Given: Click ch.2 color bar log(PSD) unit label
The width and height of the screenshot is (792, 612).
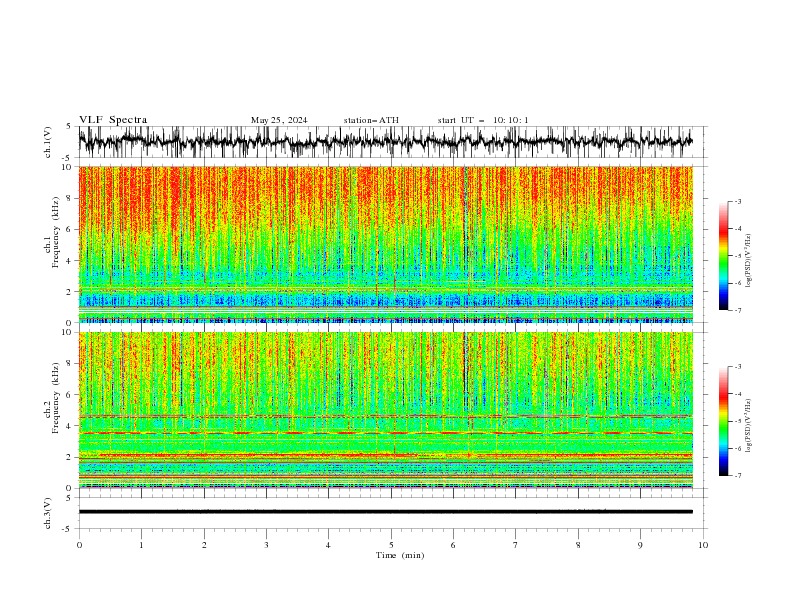Looking at the screenshot, I should tap(748, 425).
